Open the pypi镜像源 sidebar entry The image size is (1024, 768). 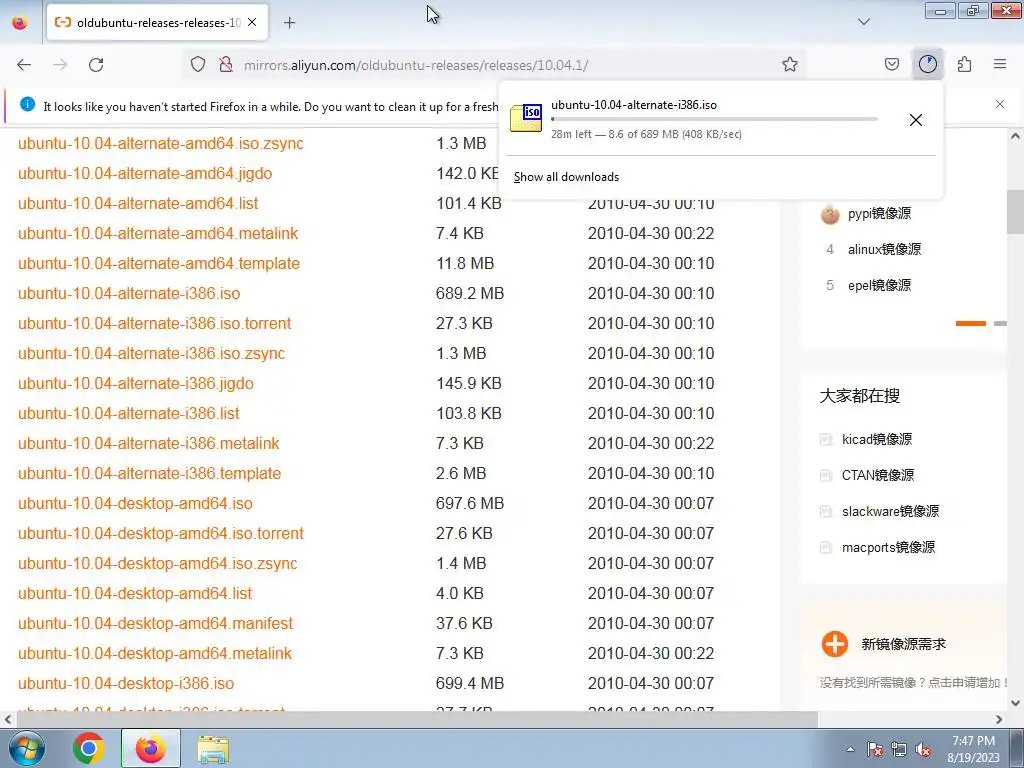tap(879, 214)
